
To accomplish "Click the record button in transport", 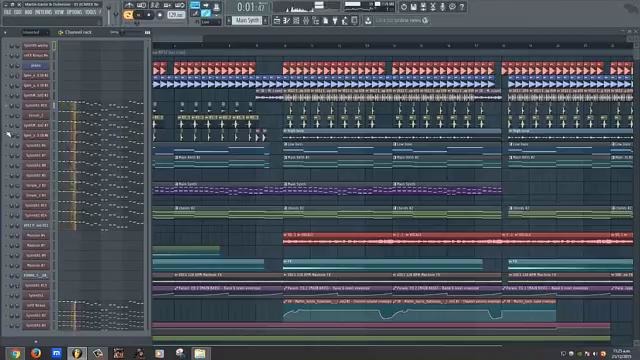I will (160, 15).
